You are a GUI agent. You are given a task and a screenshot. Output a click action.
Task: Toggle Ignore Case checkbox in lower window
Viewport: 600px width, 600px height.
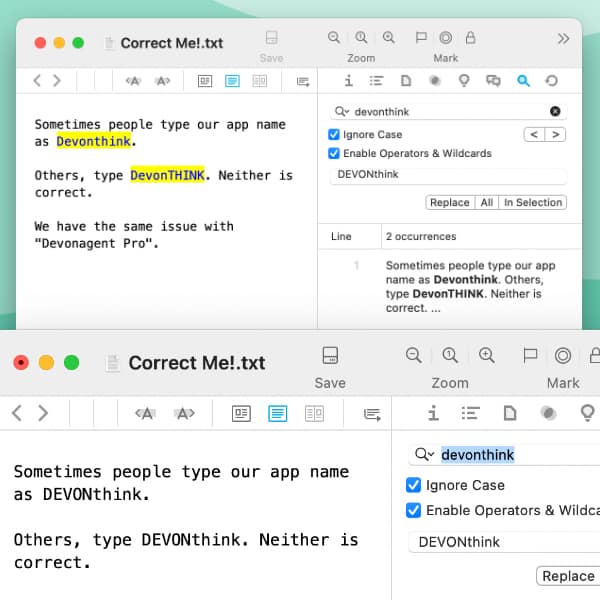point(413,485)
